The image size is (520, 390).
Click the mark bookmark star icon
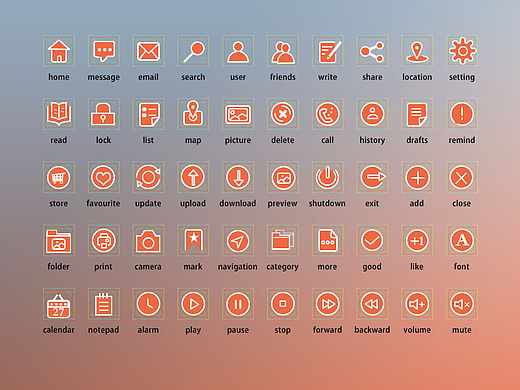tap(193, 241)
